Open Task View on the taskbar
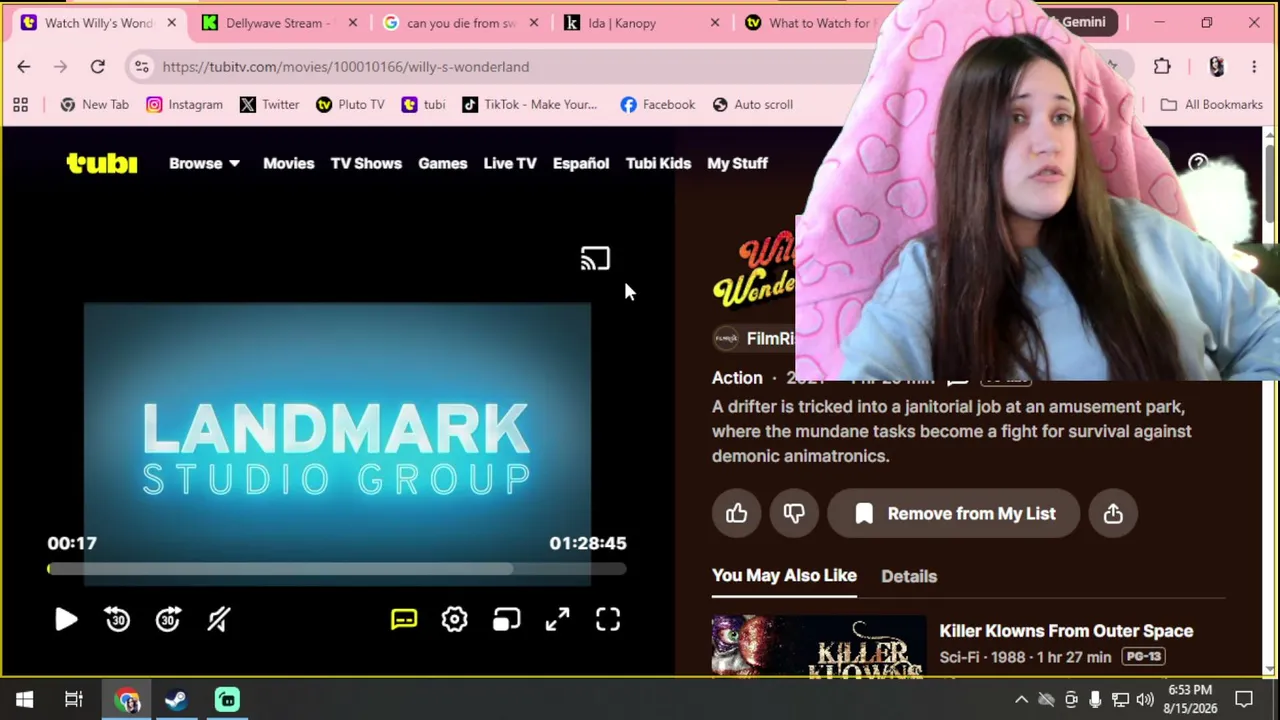The height and width of the screenshot is (720, 1280). 73,700
